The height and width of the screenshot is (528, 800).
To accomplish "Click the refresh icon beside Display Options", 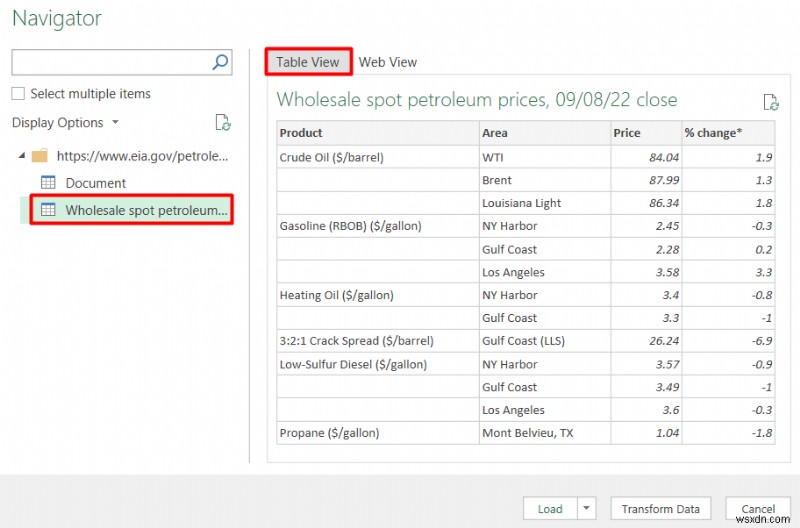I will tap(223, 122).
